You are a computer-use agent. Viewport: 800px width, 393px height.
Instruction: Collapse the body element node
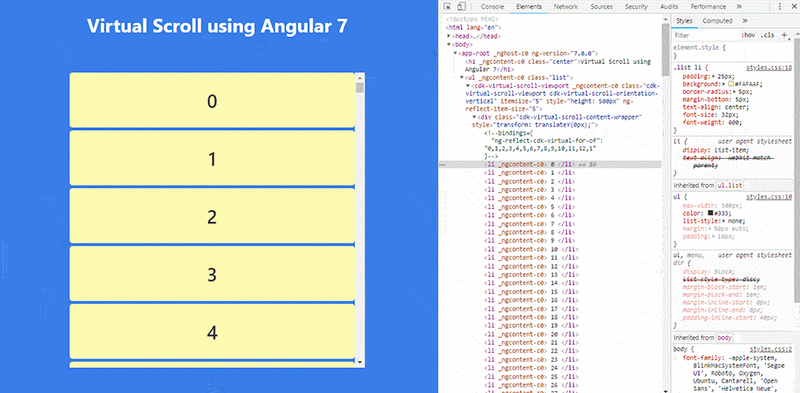449,44
